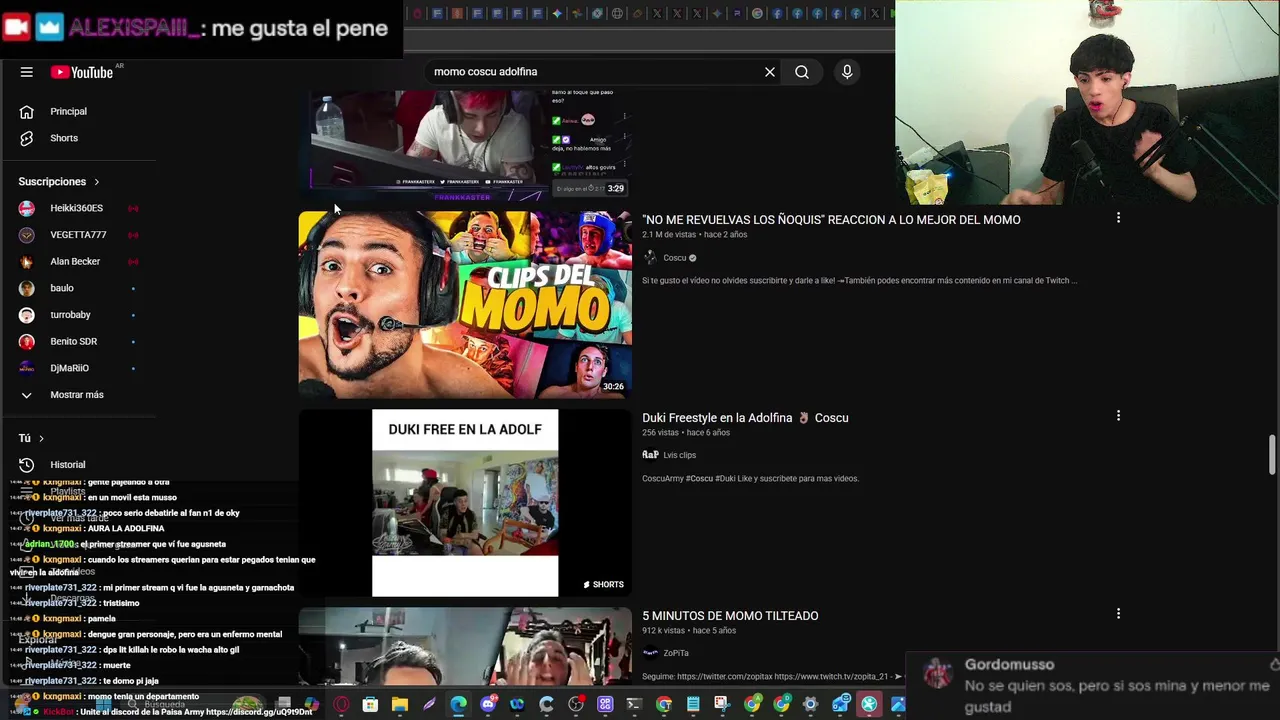Screen dimensions: 1280x720
Task: Open the terminal app from taskbar
Action: 634,705
